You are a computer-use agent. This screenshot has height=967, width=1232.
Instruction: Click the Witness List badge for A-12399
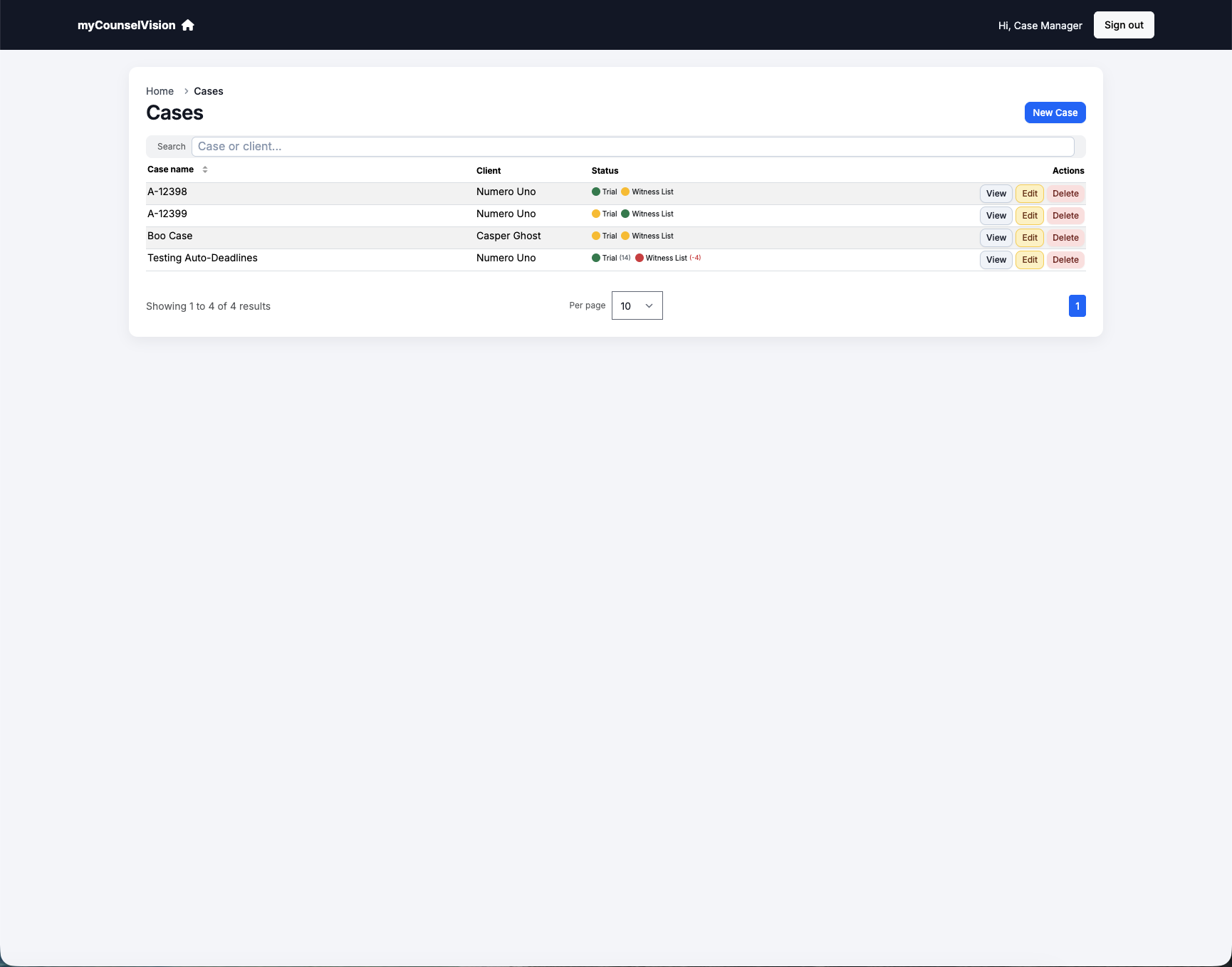[649, 214]
